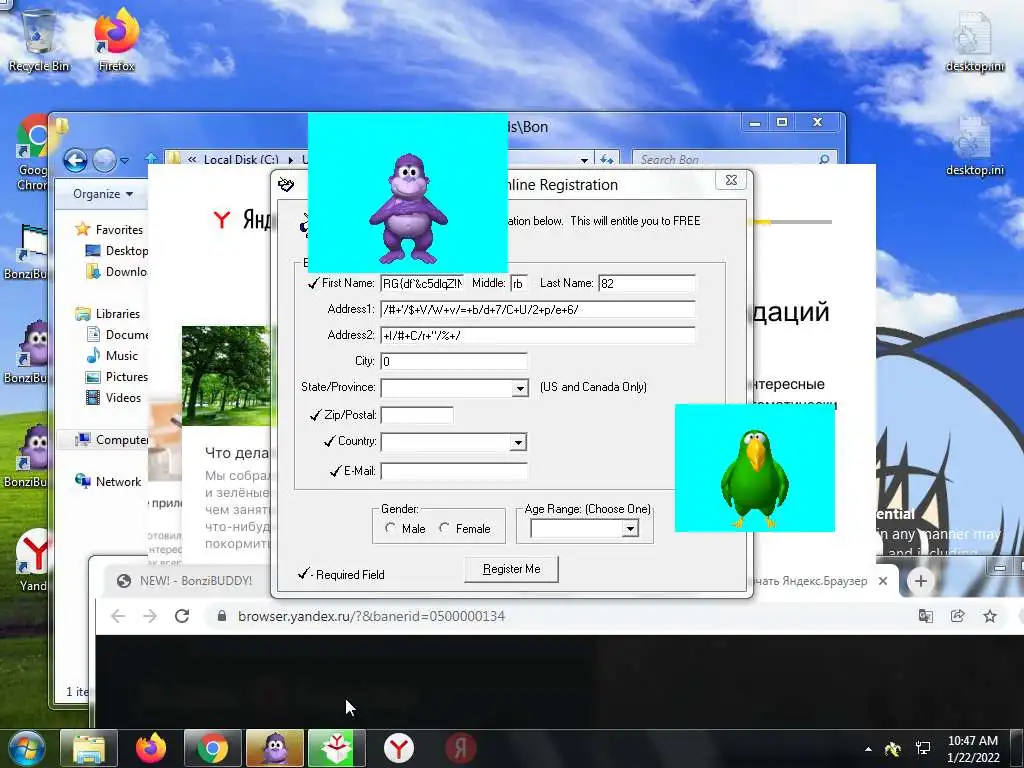Screen dimensions: 1024x768
Task: Select Pictures in the Explorer sidebar
Action: (118, 377)
